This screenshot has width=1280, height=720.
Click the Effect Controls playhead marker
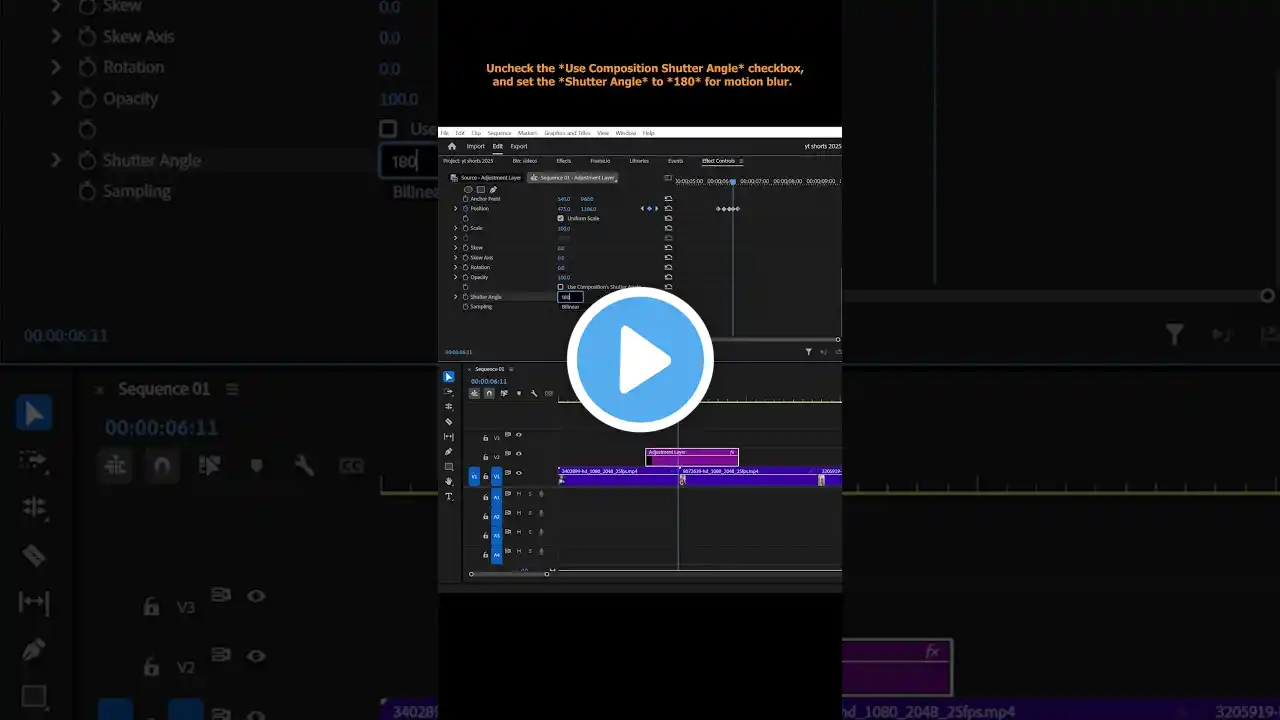733,182
